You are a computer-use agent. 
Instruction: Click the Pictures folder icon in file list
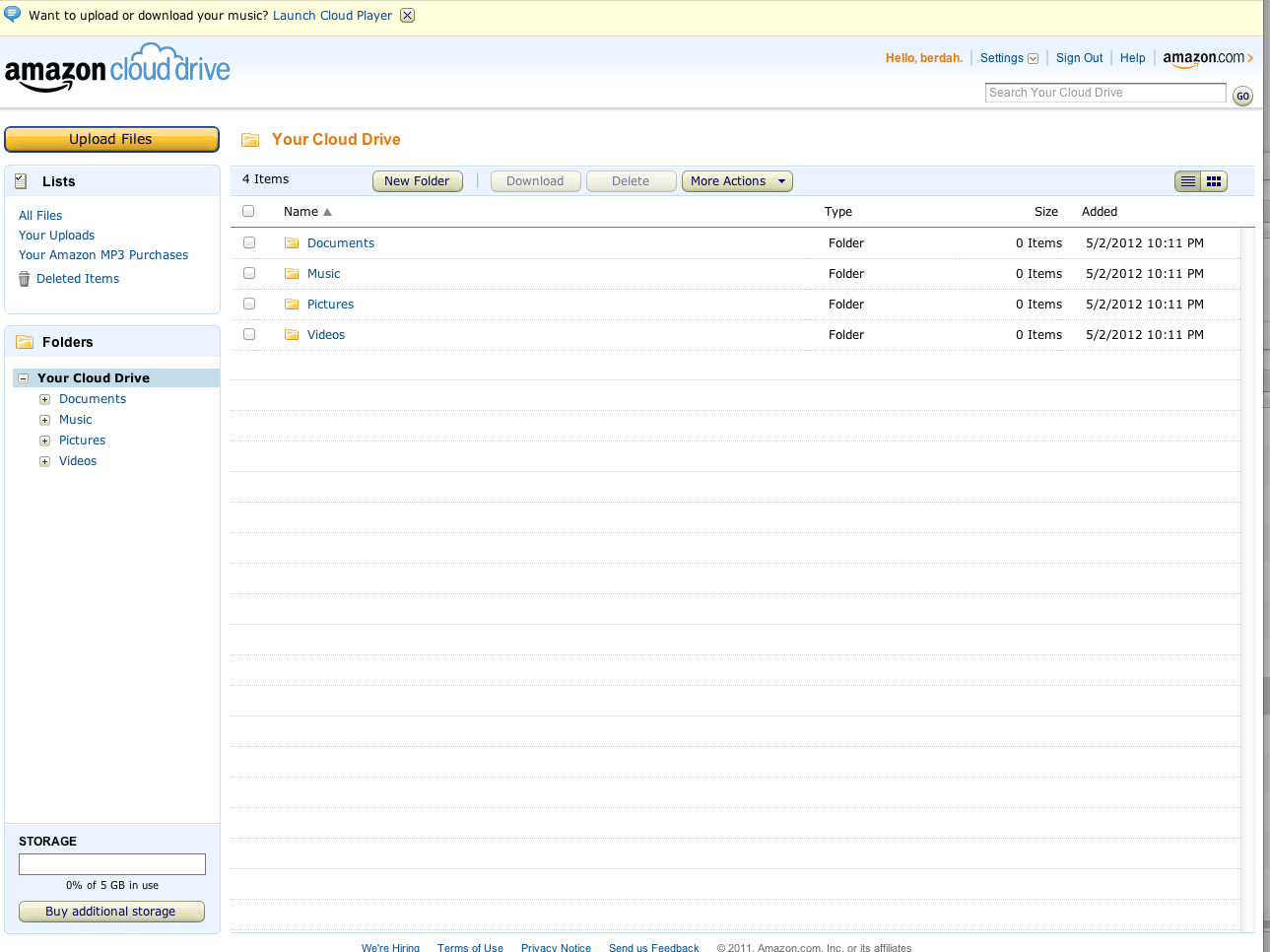point(292,305)
